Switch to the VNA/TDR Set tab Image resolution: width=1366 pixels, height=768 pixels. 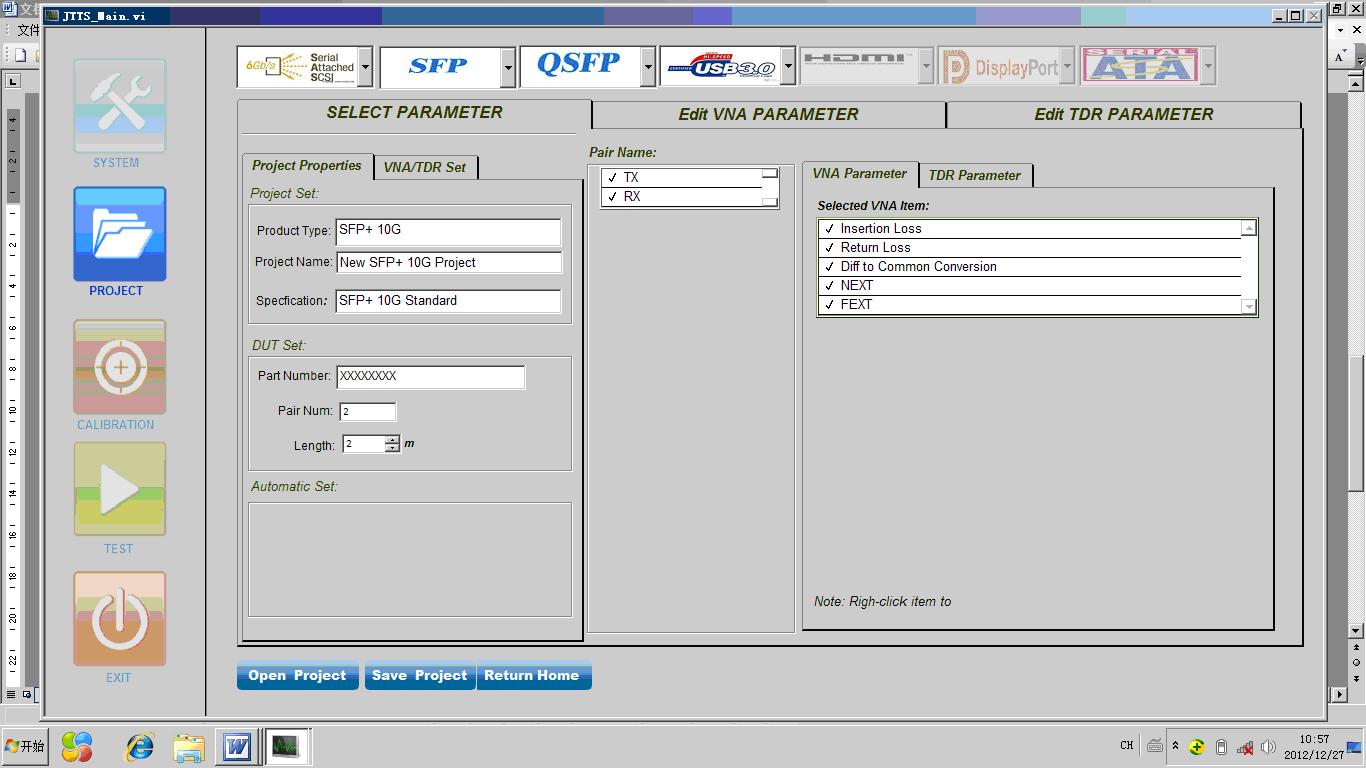click(424, 167)
